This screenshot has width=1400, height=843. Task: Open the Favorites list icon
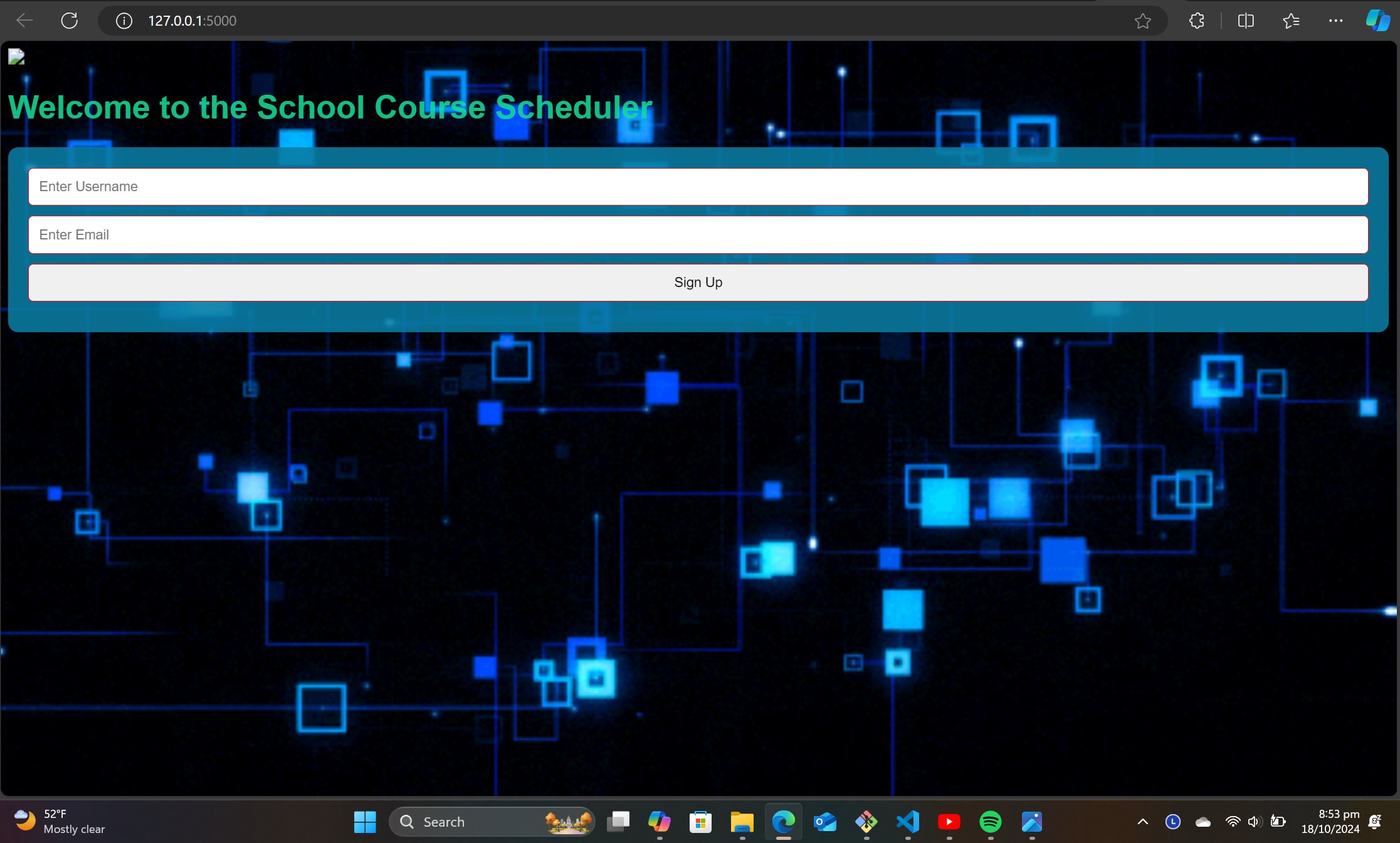(x=1290, y=21)
